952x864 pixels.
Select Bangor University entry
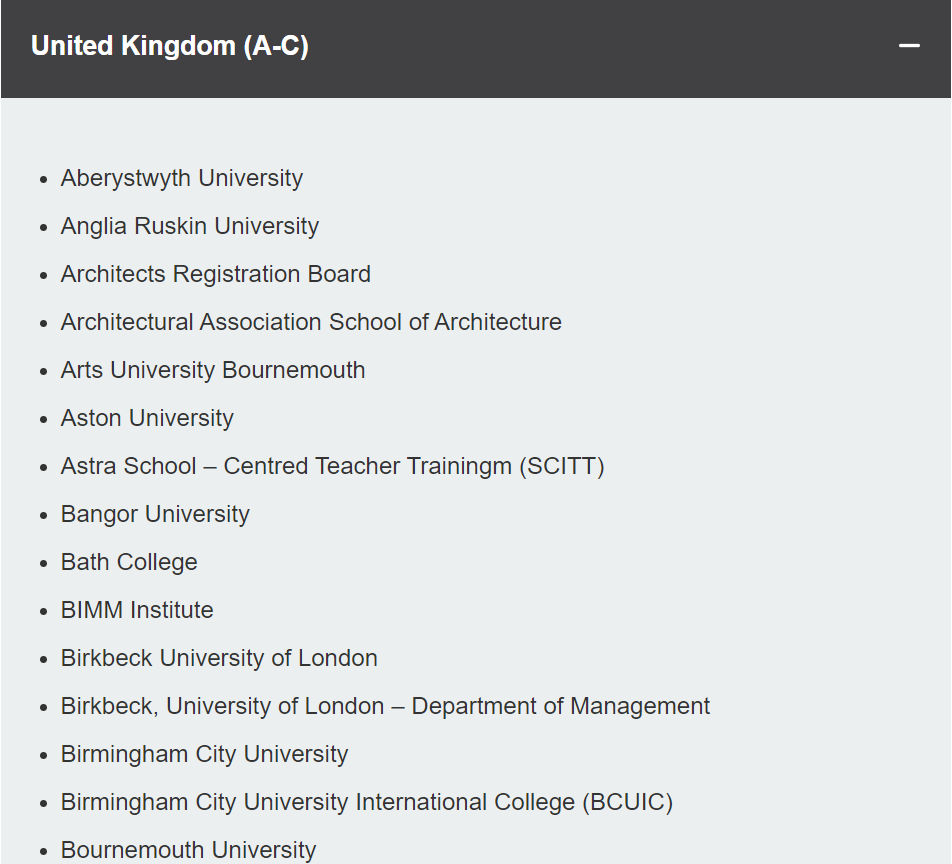(x=155, y=514)
